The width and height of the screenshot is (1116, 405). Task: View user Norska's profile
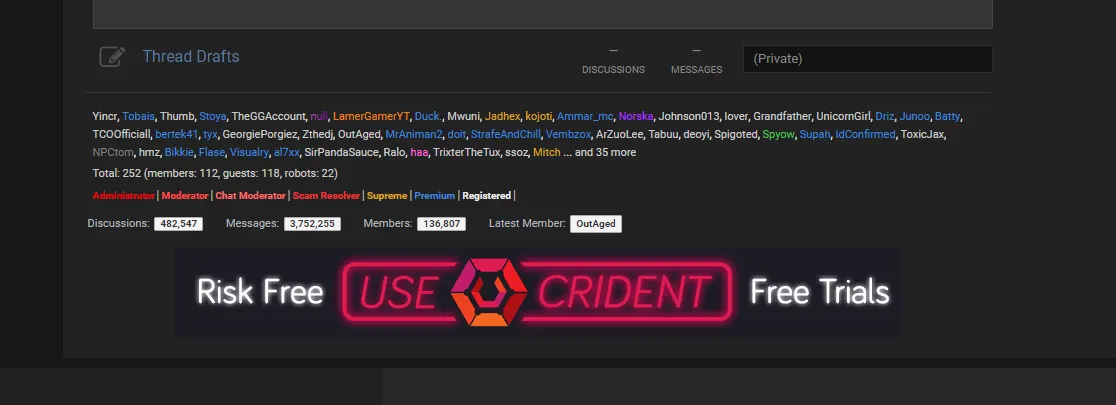(x=634, y=117)
